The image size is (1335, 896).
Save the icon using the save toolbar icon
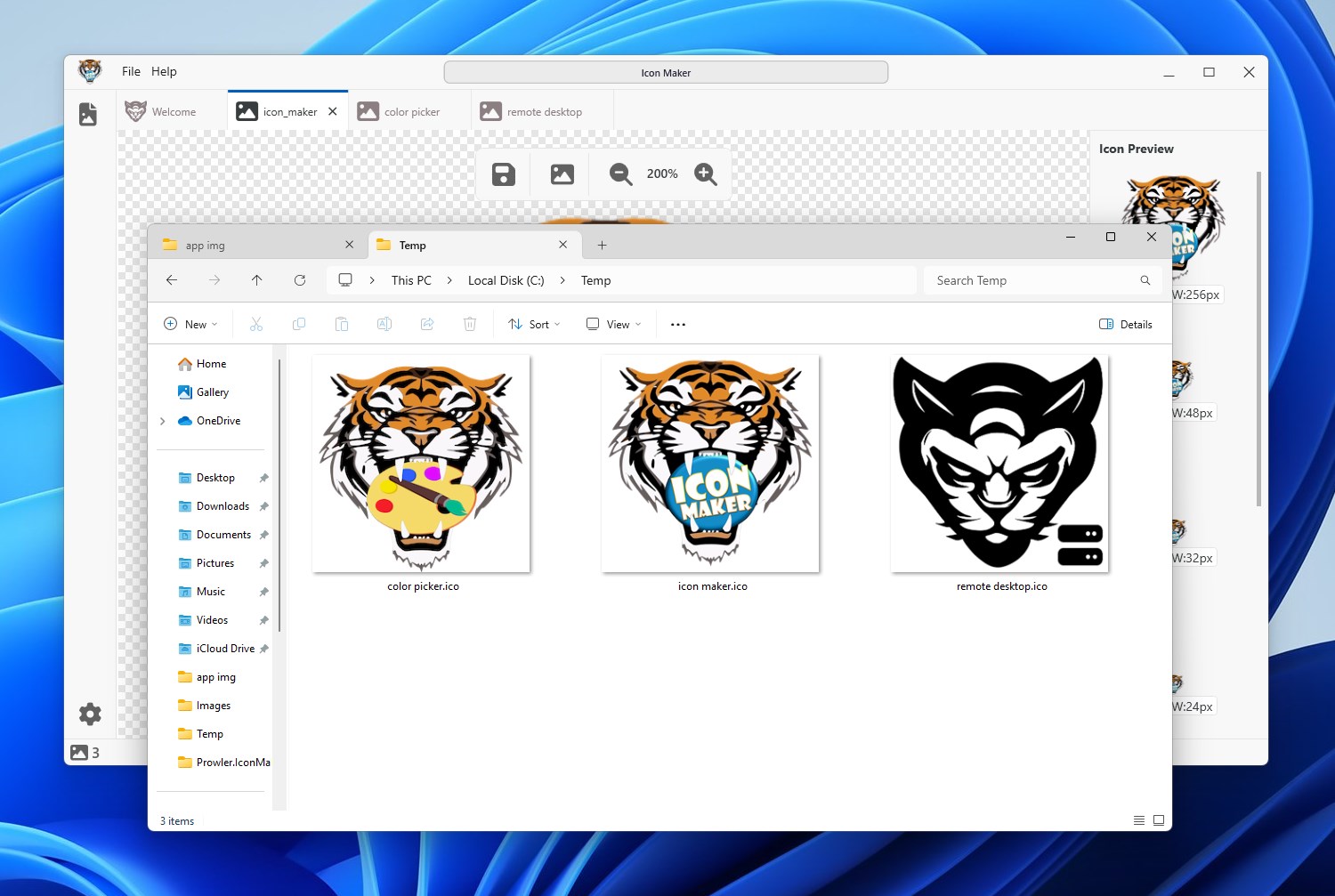(503, 174)
